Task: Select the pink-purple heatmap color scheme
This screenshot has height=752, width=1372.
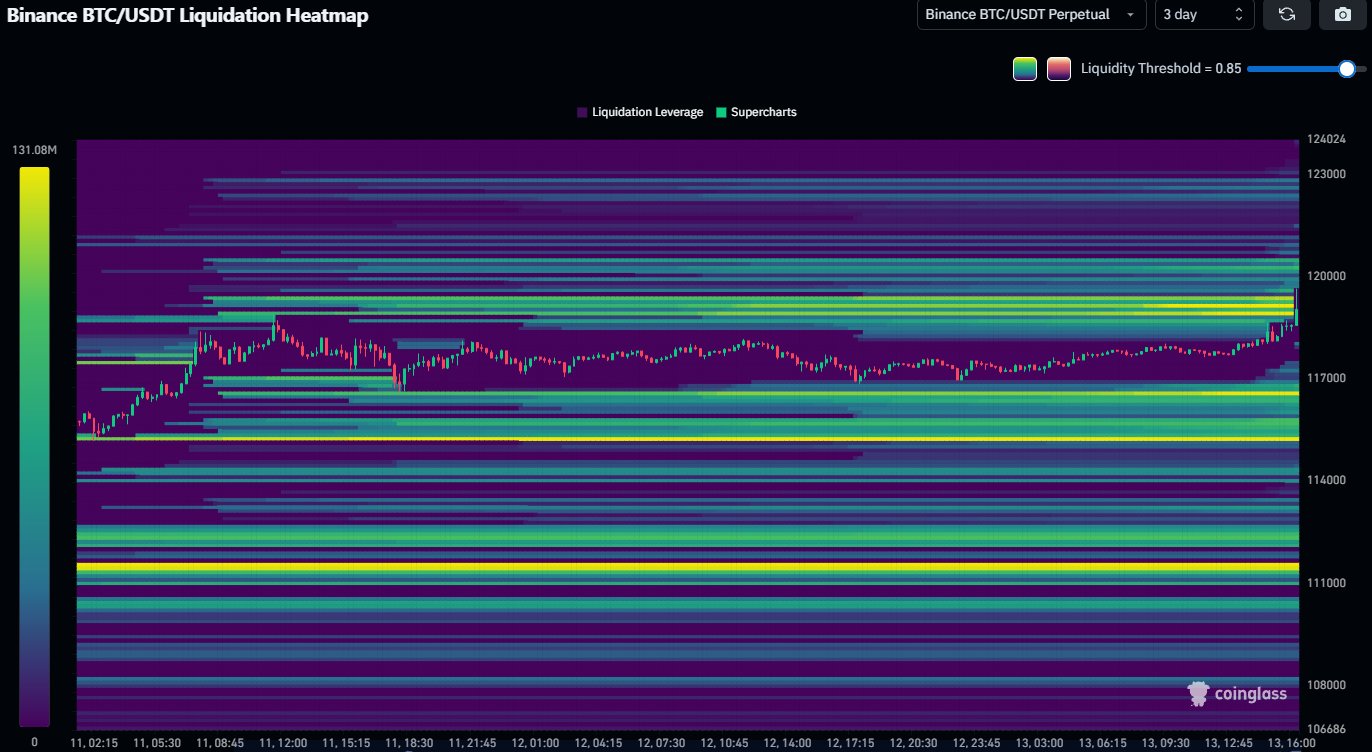Action: point(1058,69)
